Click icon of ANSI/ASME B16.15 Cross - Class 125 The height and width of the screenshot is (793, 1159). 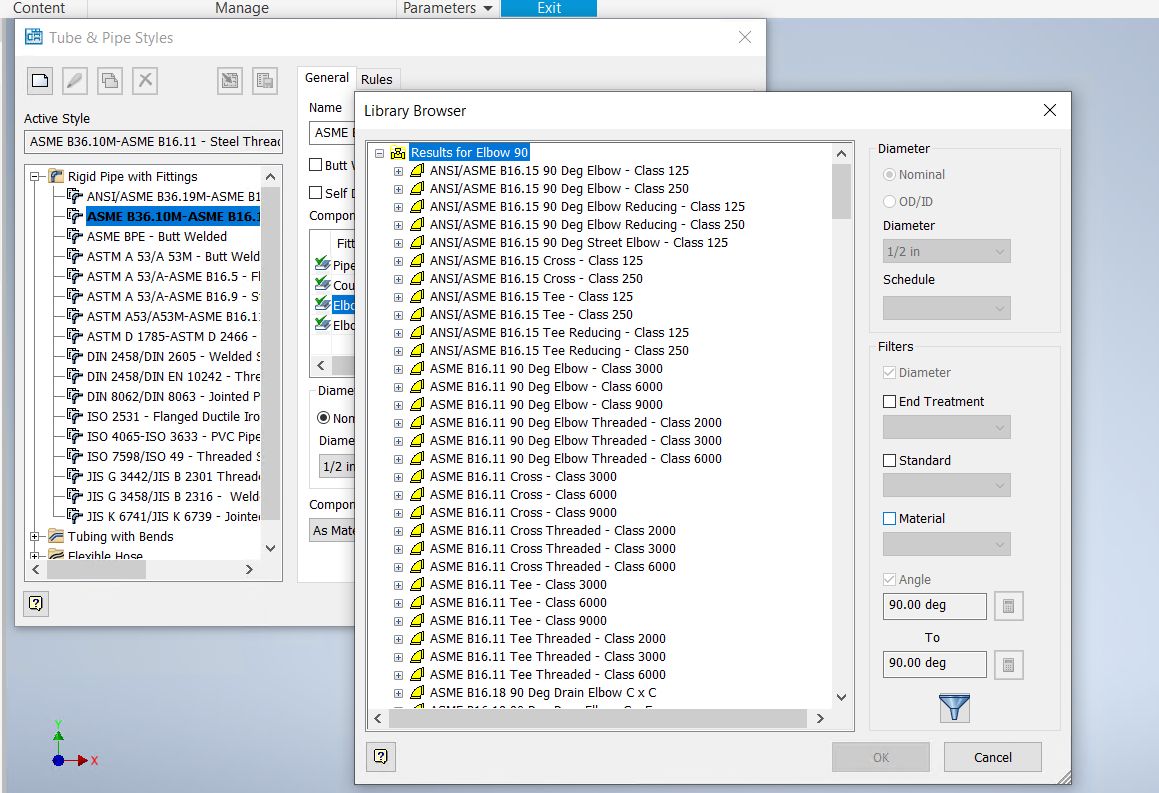click(417, 260)
